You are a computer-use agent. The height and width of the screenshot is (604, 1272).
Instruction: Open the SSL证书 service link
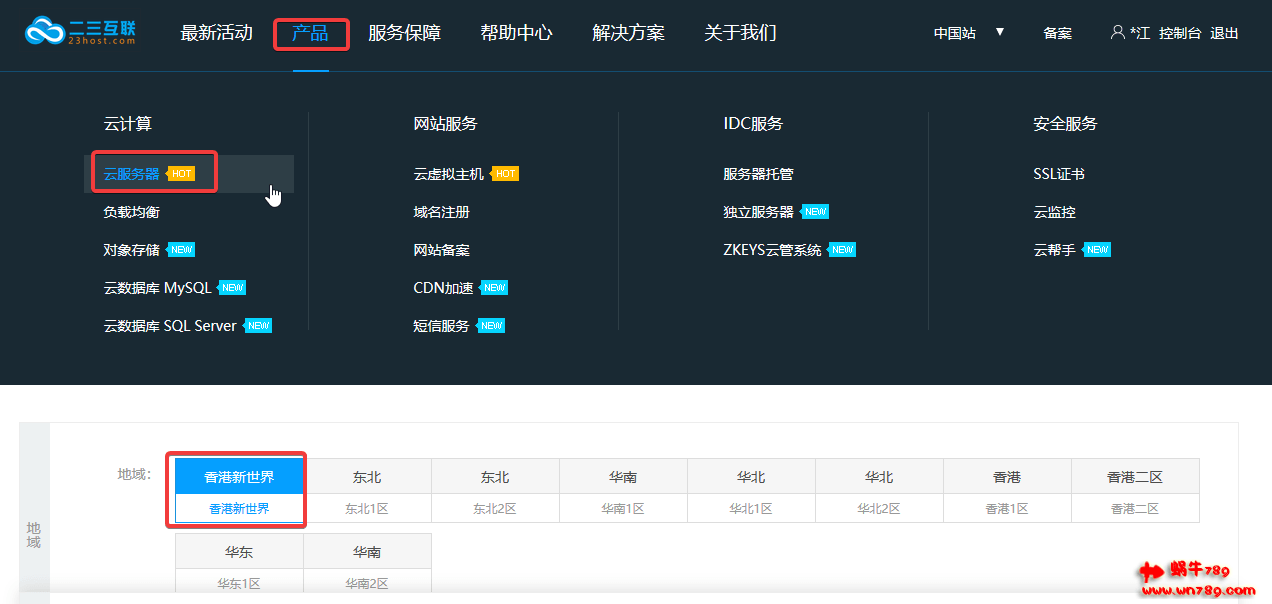[1059, 174]
